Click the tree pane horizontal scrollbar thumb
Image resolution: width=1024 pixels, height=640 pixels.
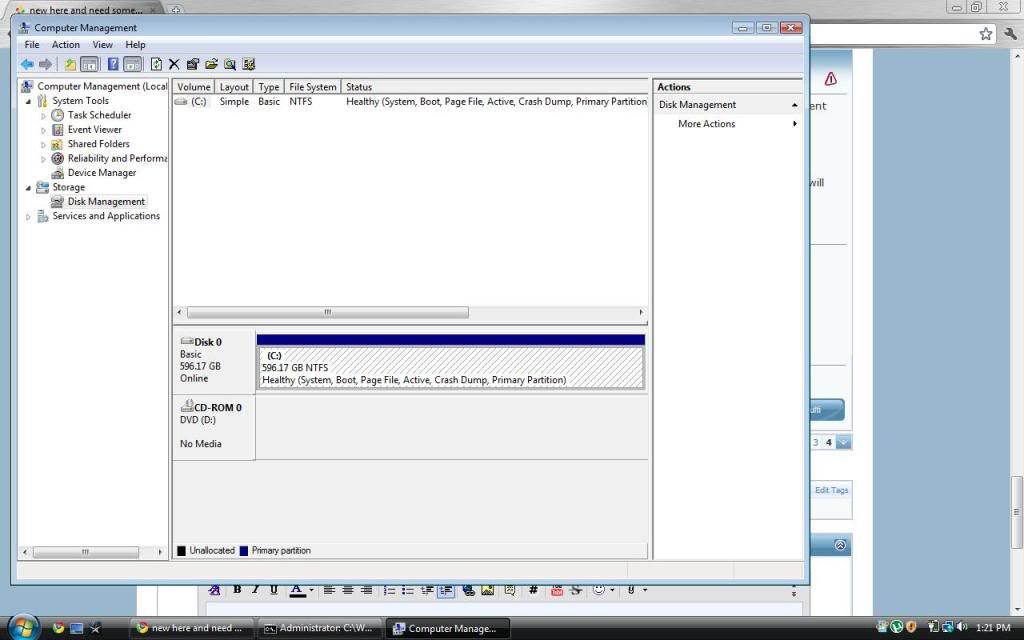[86, 552]
